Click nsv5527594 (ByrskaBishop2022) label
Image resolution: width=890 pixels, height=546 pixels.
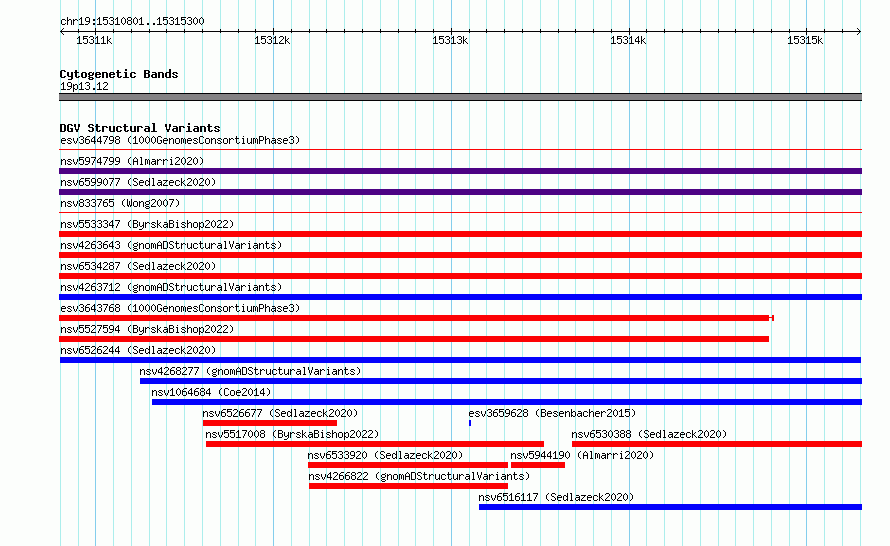147,329
